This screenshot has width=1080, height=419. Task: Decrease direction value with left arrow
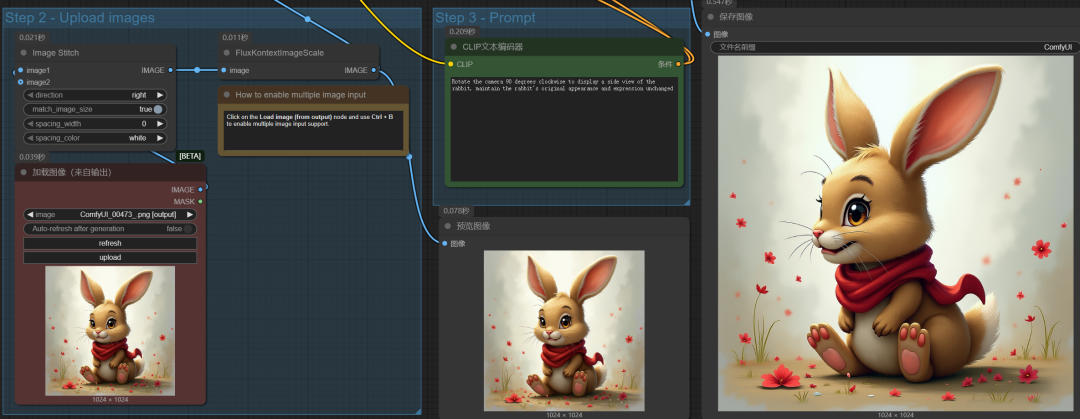pyautogui.click(x=30, y=95)
